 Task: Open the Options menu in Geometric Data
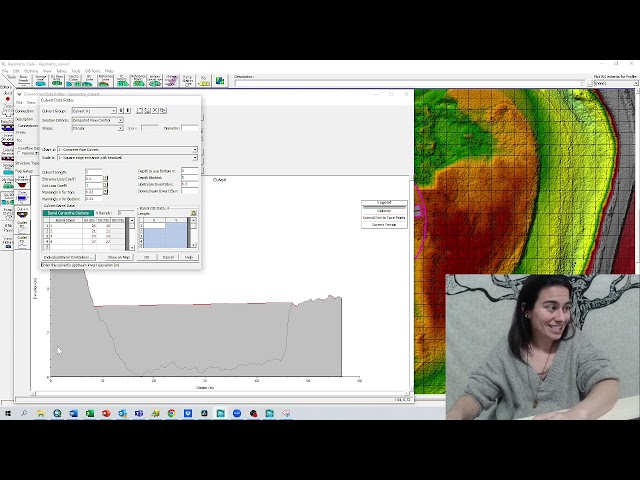pyautogui.click(x=31, y=71)
